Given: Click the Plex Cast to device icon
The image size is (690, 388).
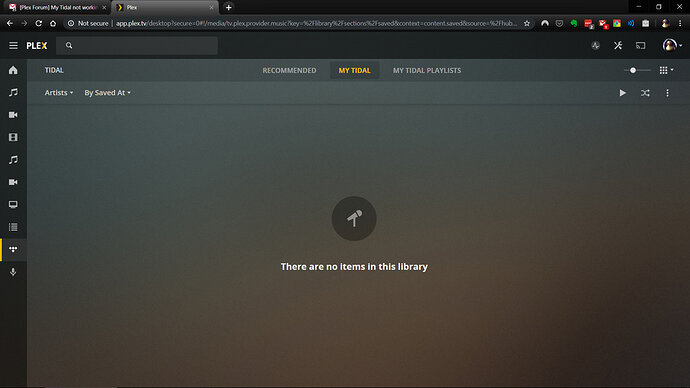Looking at the screenshot, I should point(641,45).
